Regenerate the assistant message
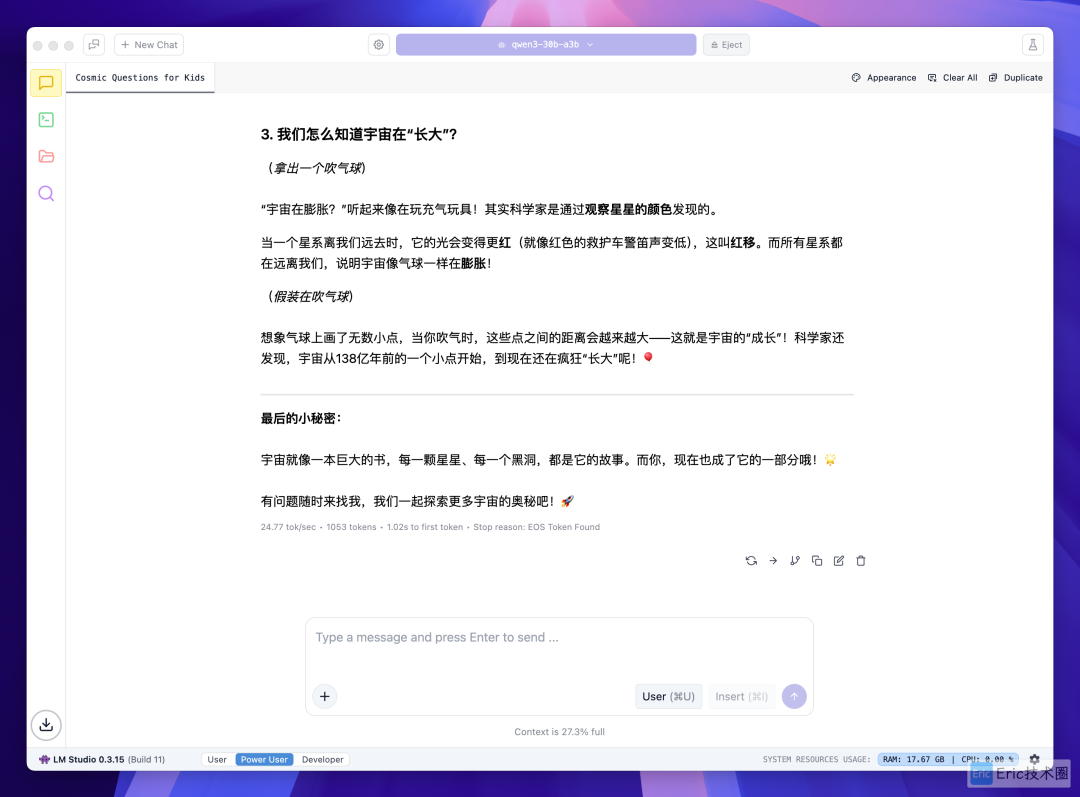This screenshot has height=797, width=1080. point(751,561)
